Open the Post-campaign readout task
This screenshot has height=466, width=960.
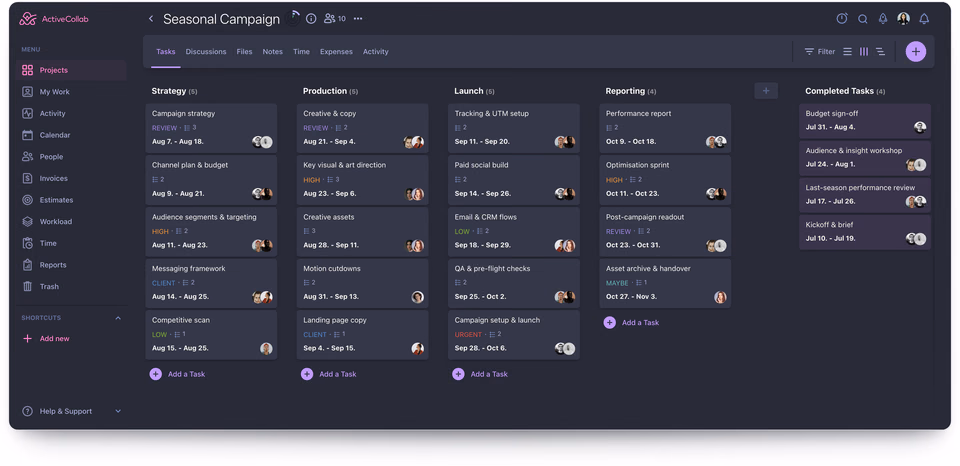pos(665,231)
